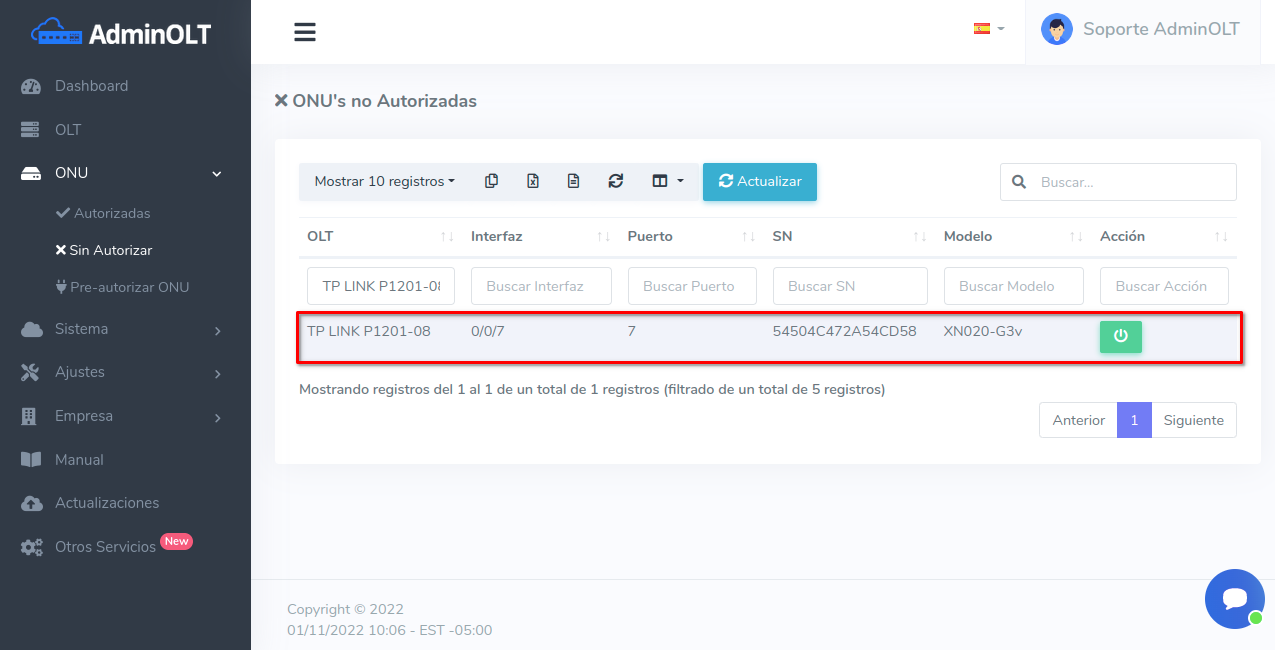Open Autorizadas in the ONU submenu

point(111,213)
